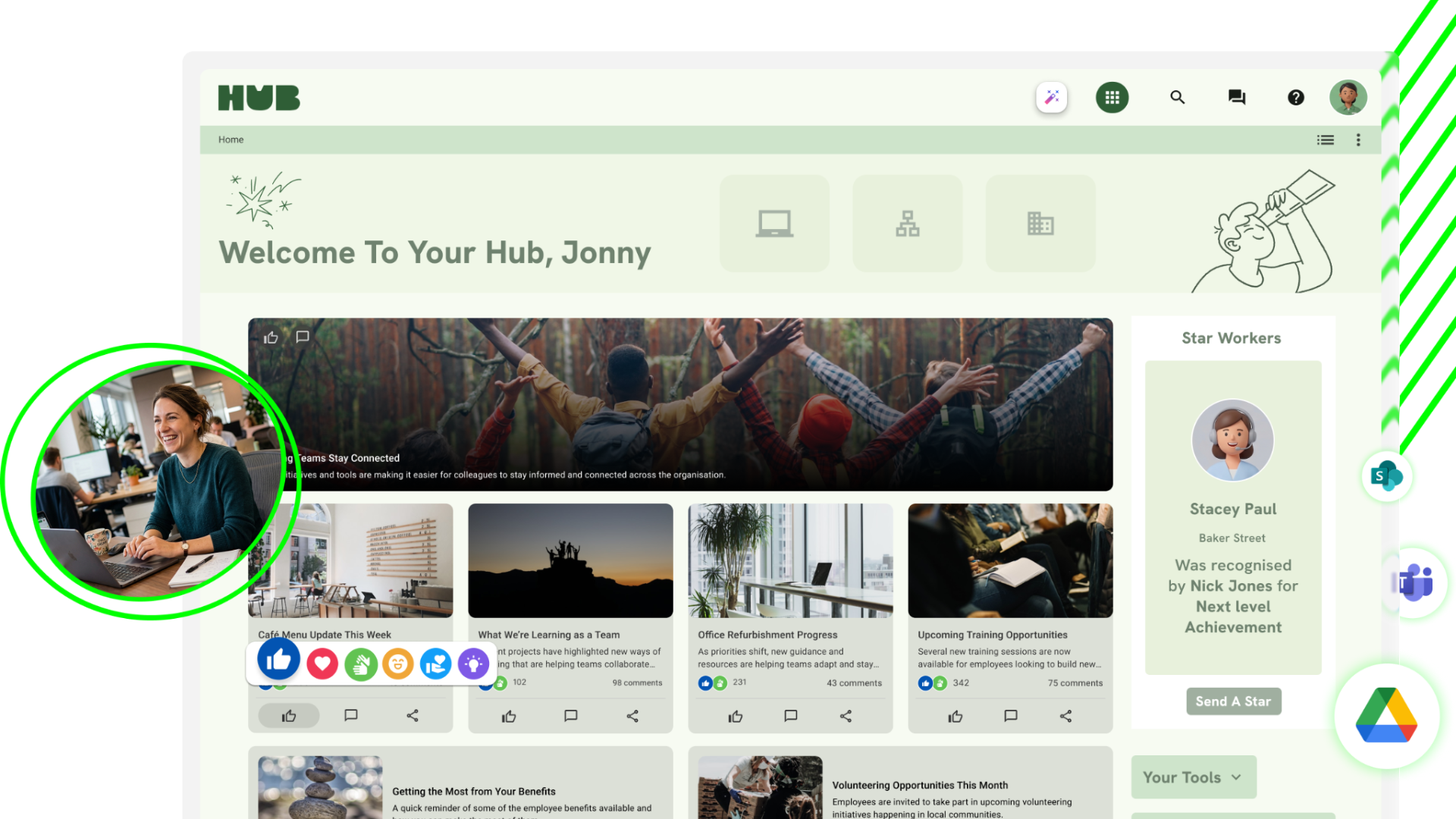Expand the Your Tools dropdown

pos(1193,777)
